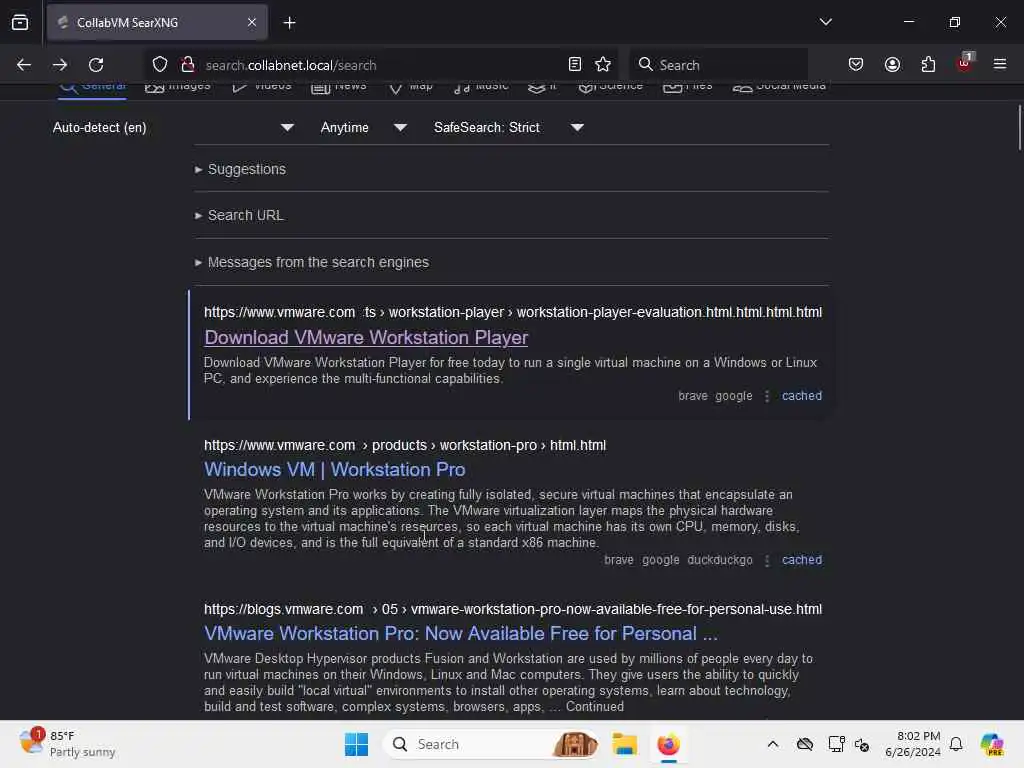Open the Extensions puzzle menu
This screenshot has height=768, width=1024.
[x=928, y=65]
